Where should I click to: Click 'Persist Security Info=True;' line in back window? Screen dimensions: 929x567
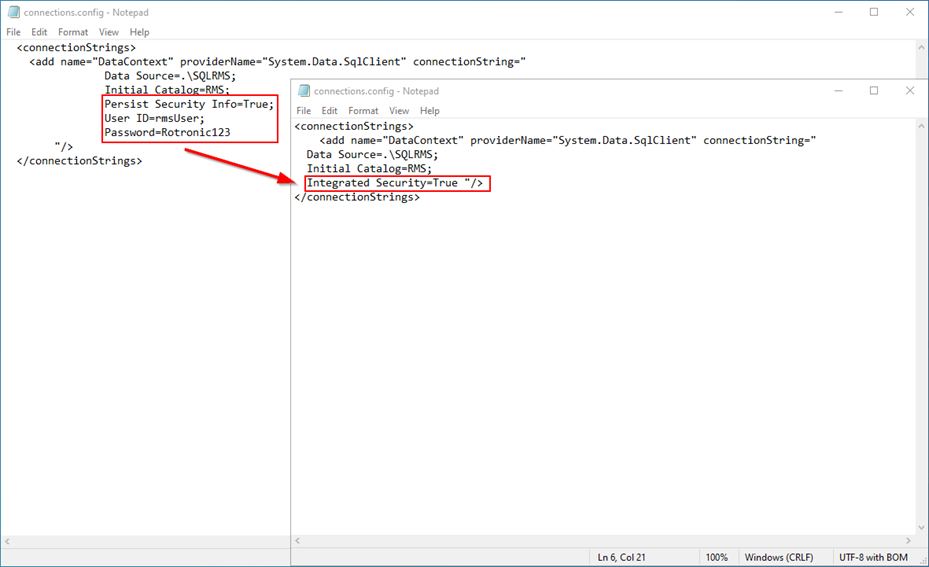(189, 104)
